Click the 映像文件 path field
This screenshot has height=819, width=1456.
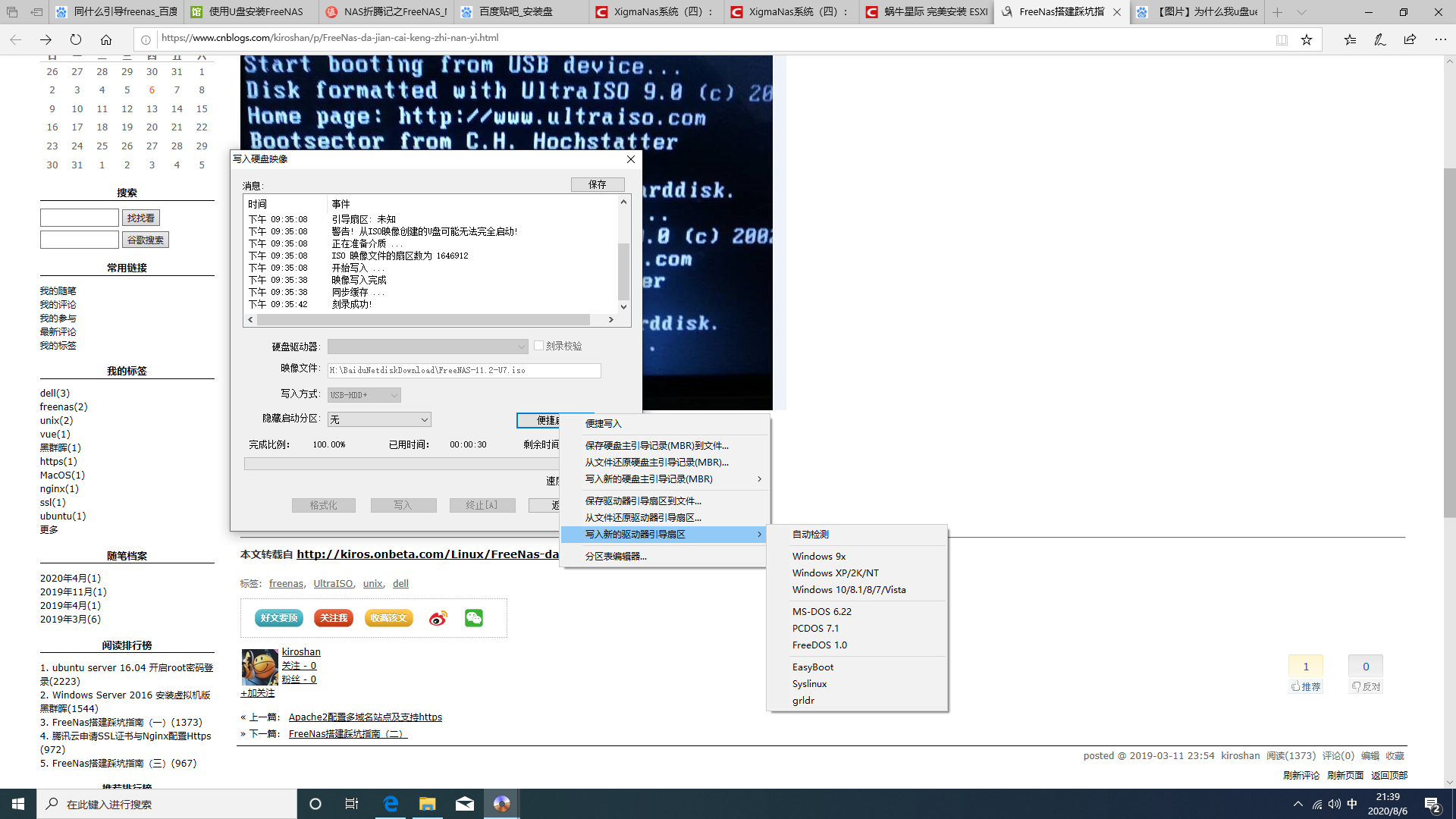(x=464, y=371)
